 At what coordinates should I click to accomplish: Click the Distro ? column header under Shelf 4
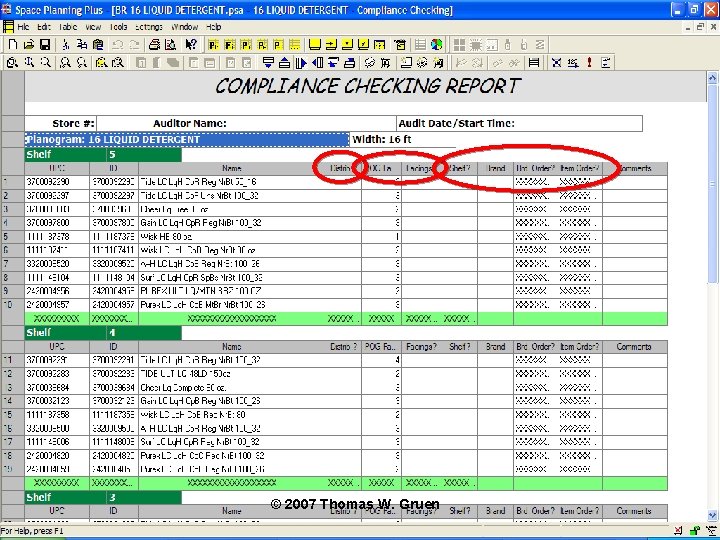pos(343,347)
